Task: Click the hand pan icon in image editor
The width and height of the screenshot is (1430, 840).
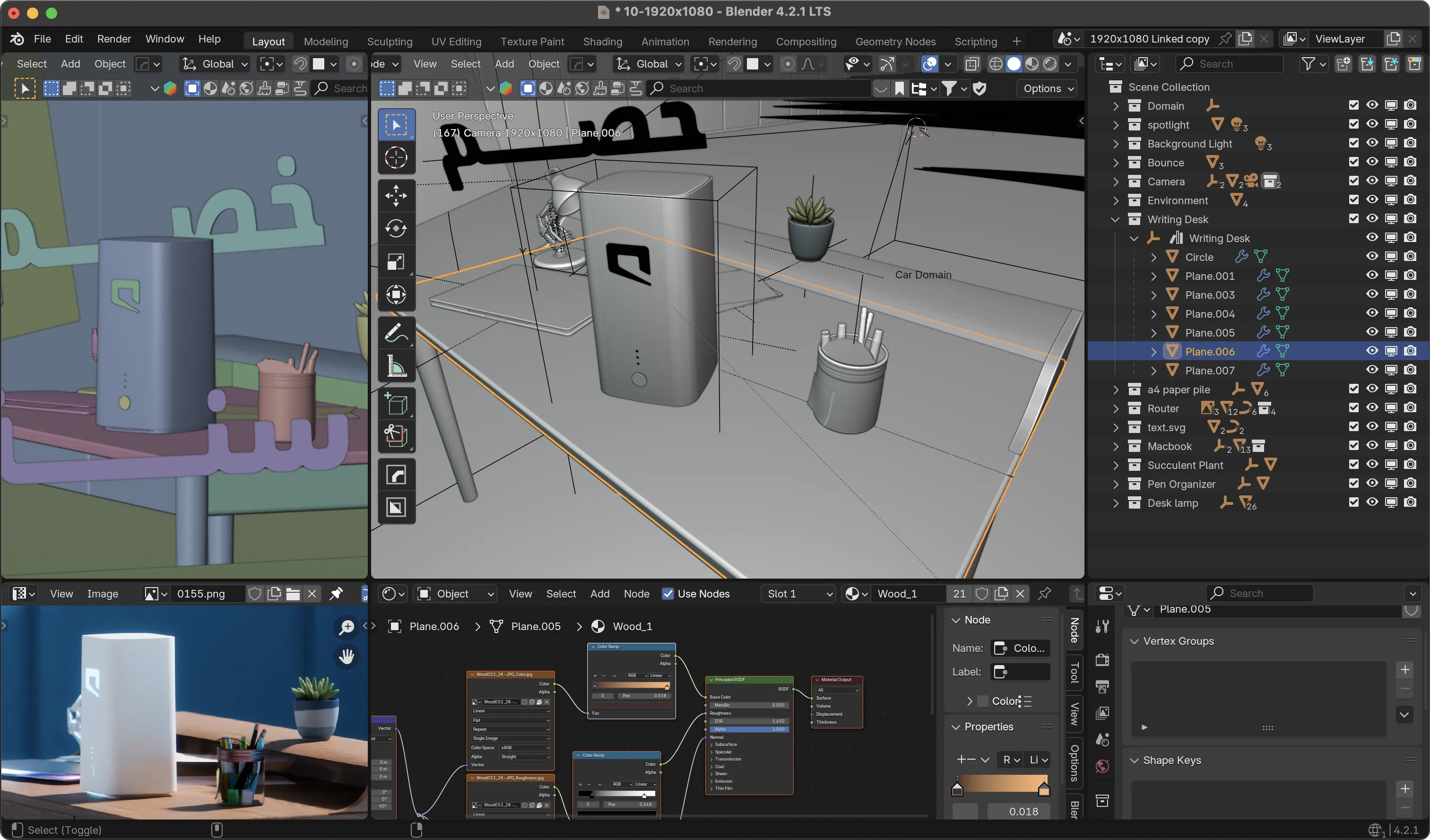Action: (x=346, y=657)
